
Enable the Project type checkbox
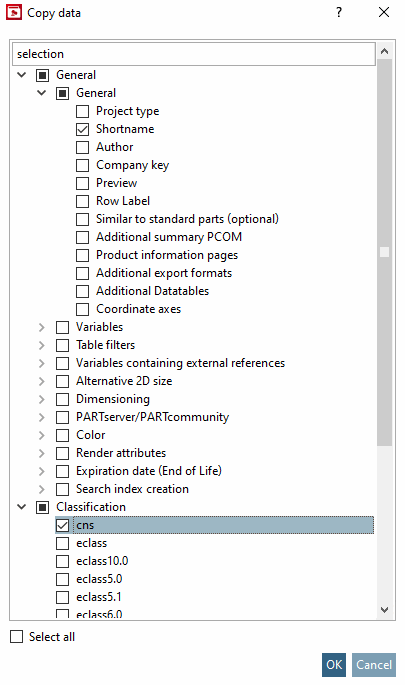83,111
